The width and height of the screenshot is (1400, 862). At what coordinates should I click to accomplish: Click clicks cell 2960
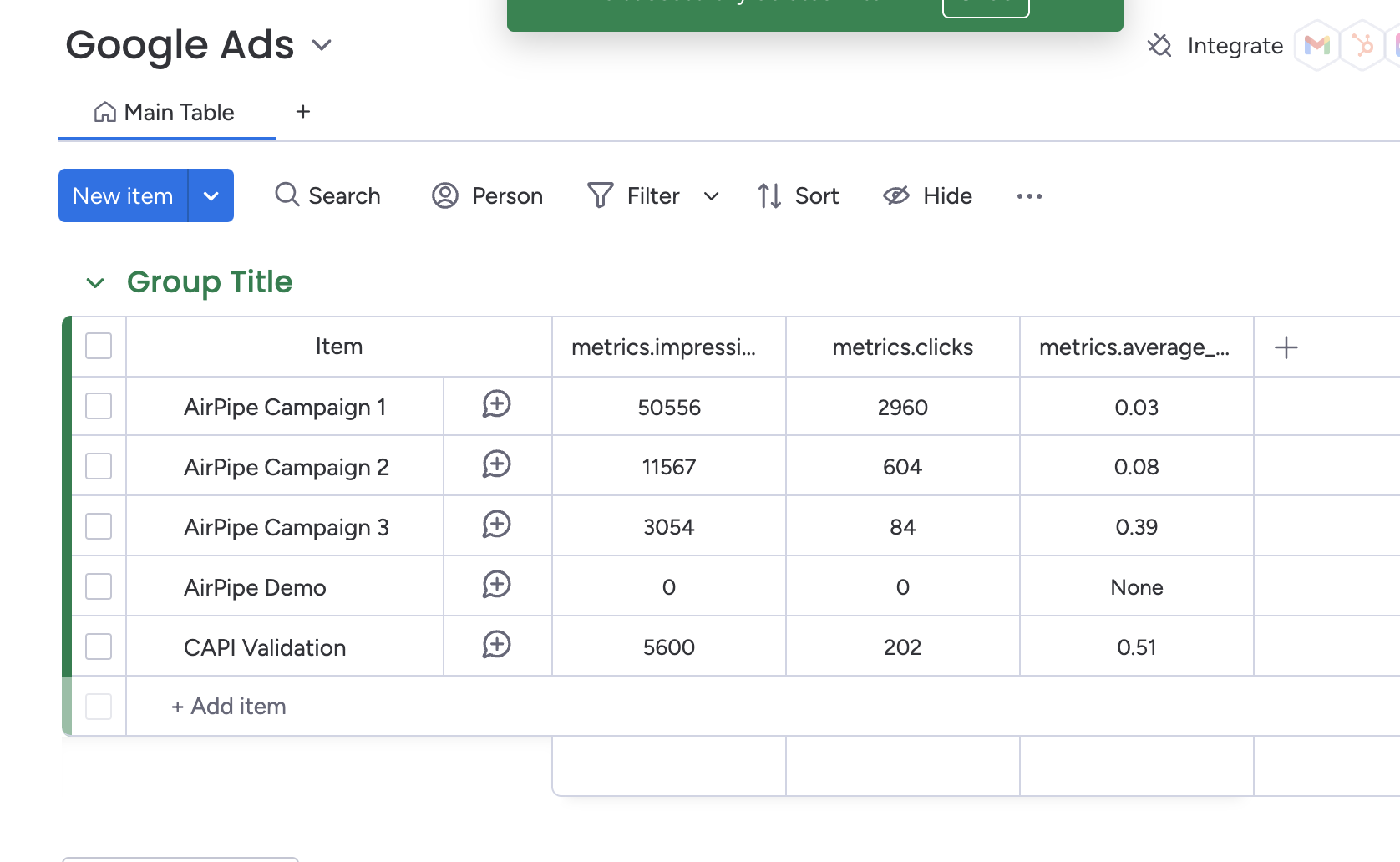point(903,407)
